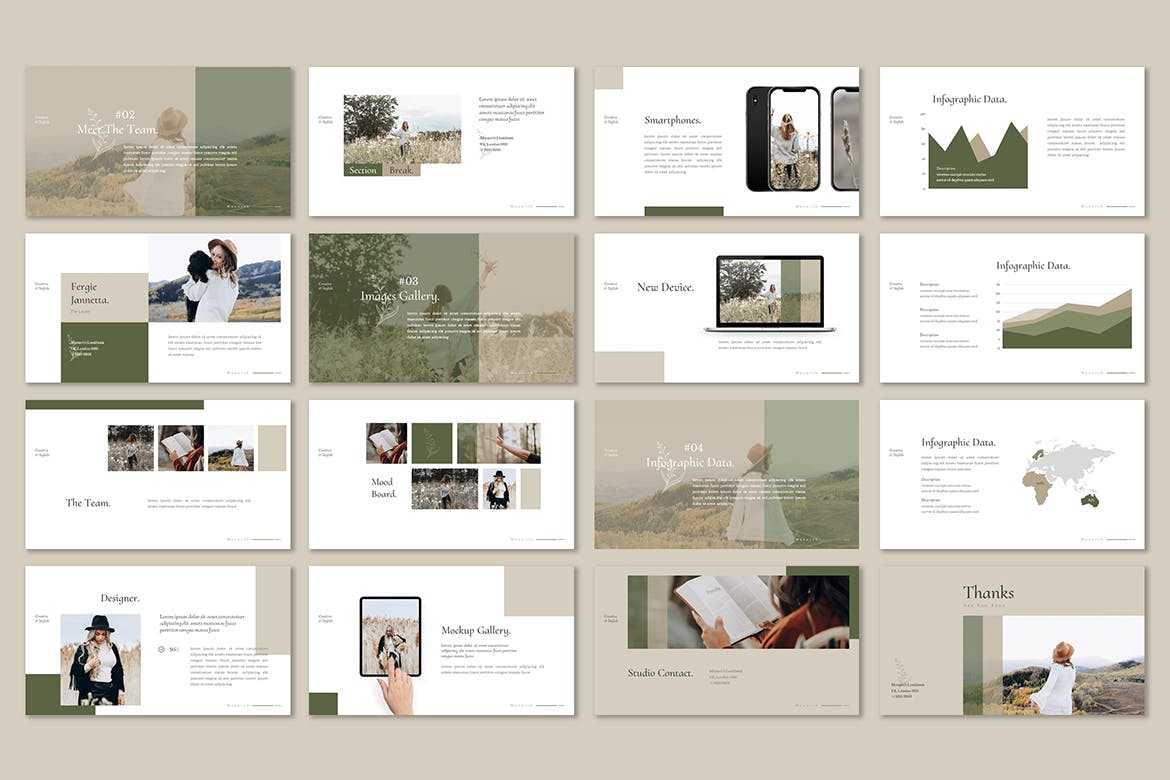The width and height of the screenshot is (1170, 780).
Task: Select the Fergie Jannetta profile slide
Action: click(158, 308)
